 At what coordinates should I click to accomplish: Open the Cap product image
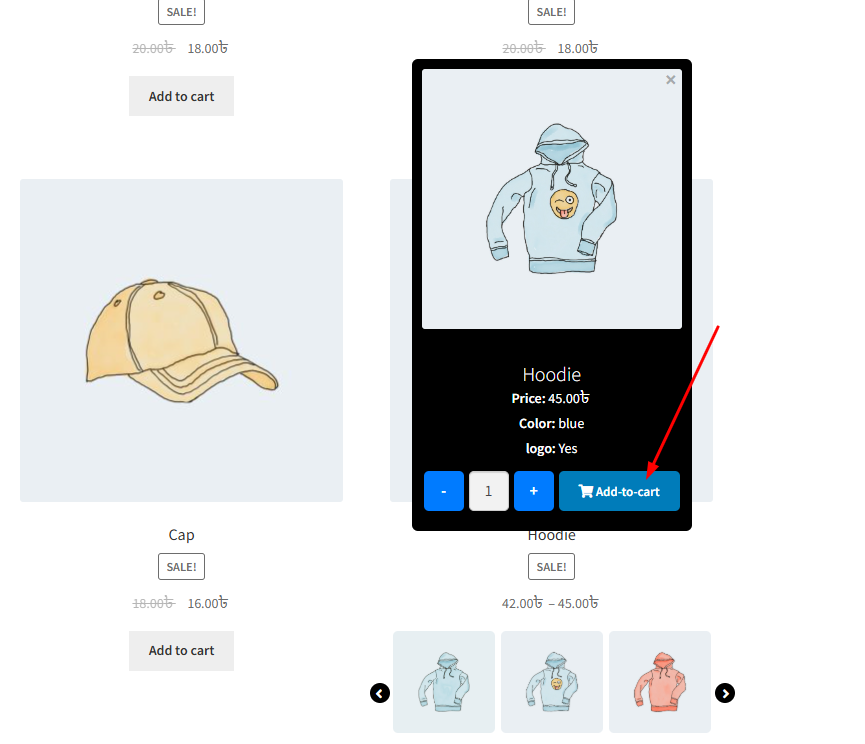point(181,340)
